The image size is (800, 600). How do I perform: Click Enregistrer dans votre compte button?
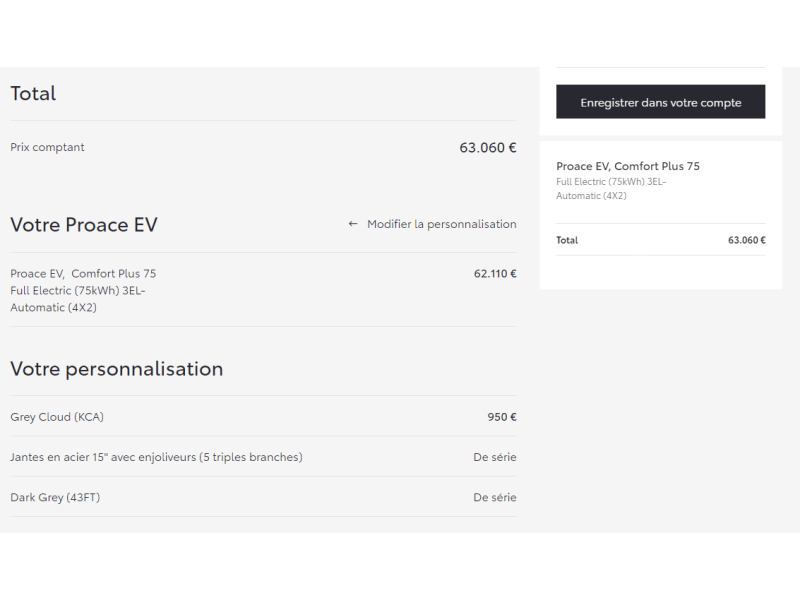coord(660,102)
